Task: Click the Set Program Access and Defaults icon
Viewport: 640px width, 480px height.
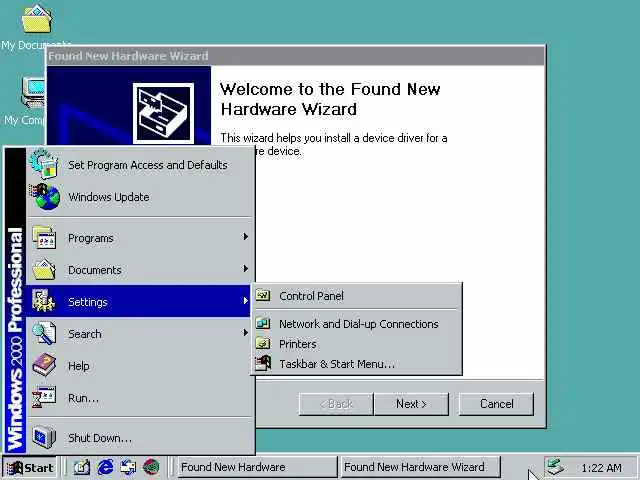Action: pos(44,164)
